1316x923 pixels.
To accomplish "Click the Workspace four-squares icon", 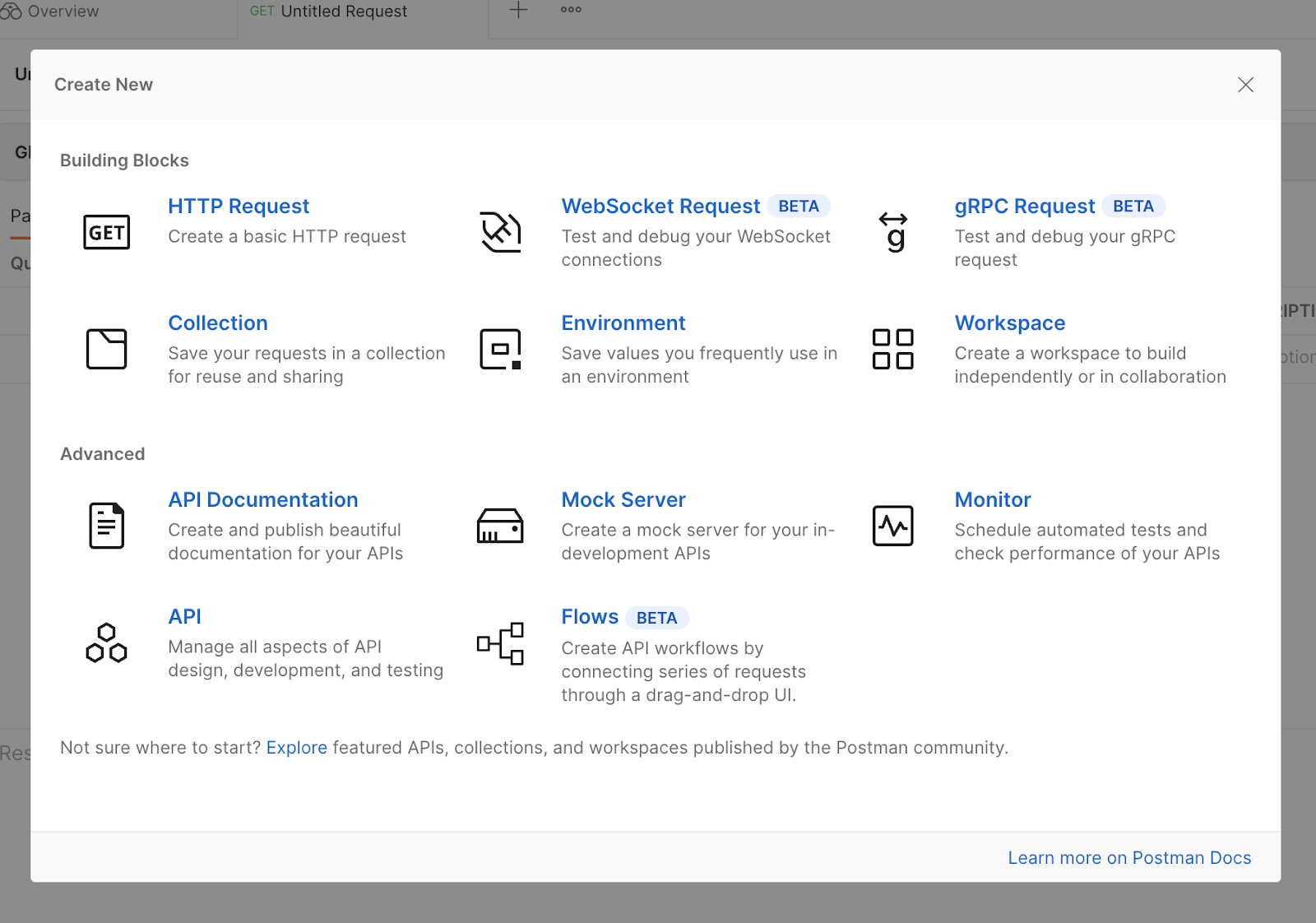I will pyautogui.click(x=893, y=349).
